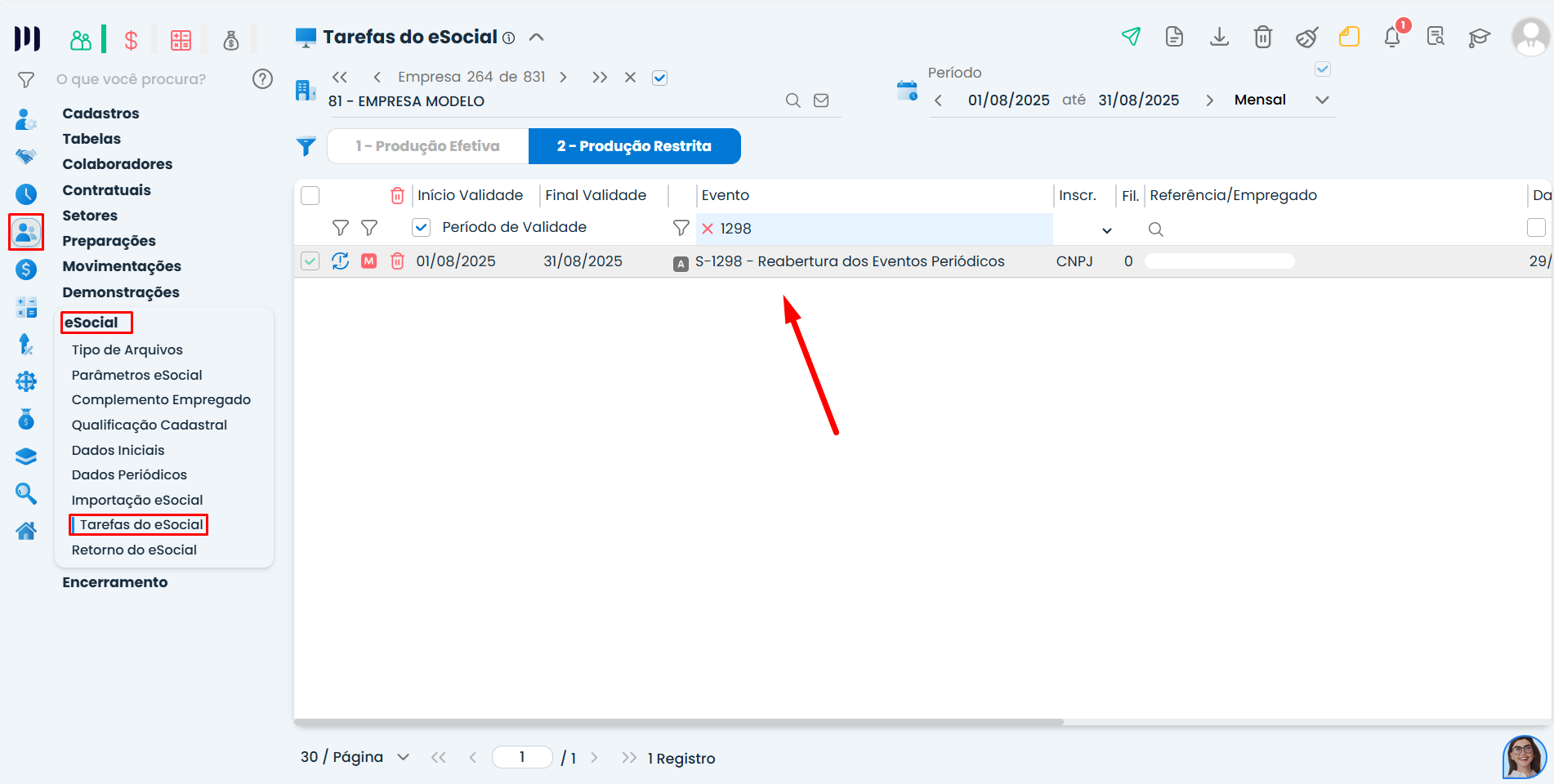Image resolution: width=1554 pixels, height=784 pixels.
Task: Click the O que você procura search field
Action: pyautogui.click(x=132, y=79)
